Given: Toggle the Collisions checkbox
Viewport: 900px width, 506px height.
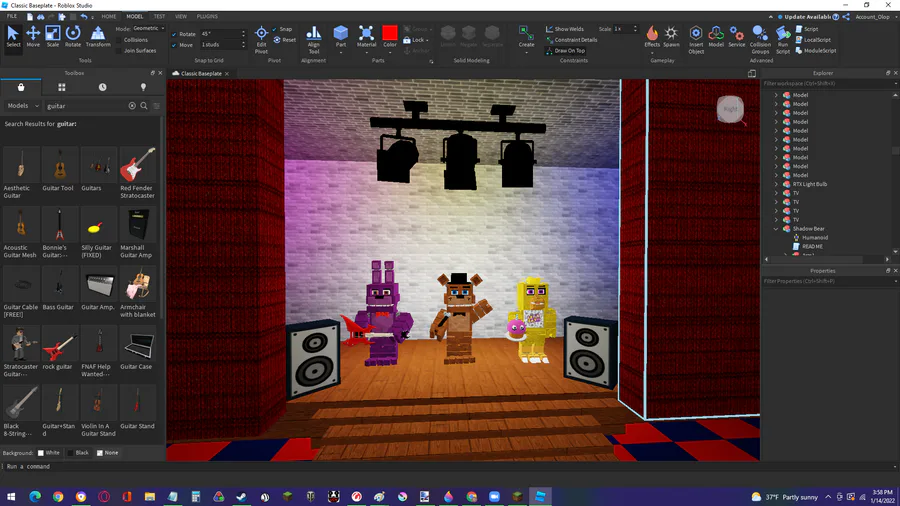Looking at the screenshot, I should pyautogui.click(x=119, y=40).
